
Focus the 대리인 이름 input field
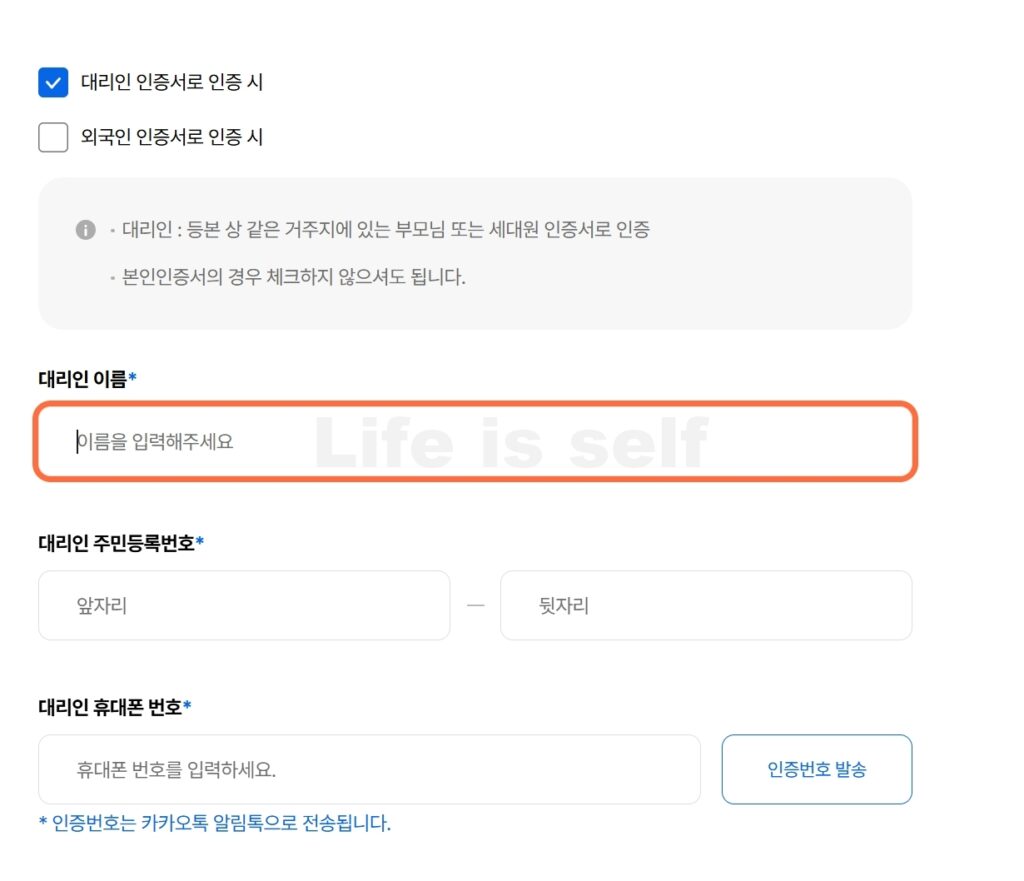pos(475,441)
